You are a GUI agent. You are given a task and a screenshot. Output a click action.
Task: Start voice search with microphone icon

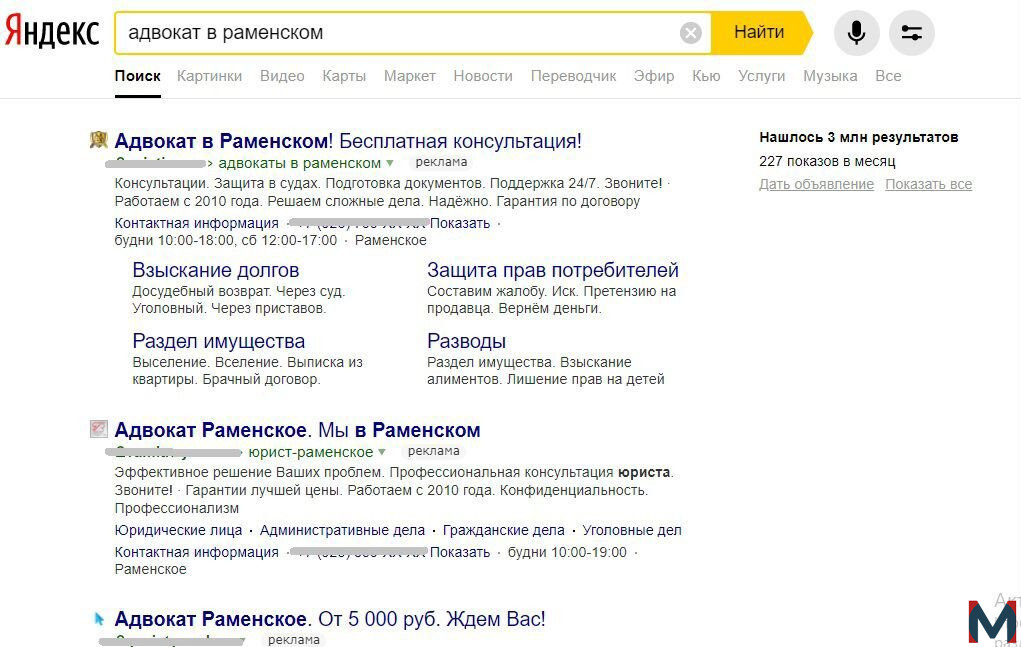click(856, 33)
